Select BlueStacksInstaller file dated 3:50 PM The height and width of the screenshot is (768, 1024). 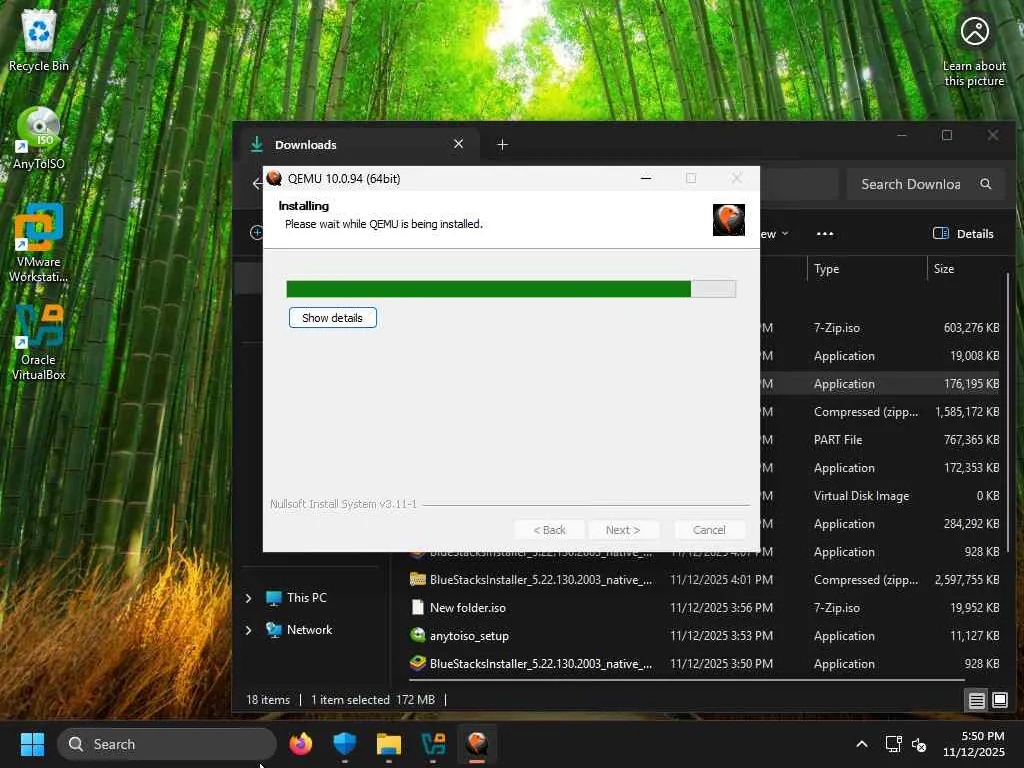tap(541, 664)
